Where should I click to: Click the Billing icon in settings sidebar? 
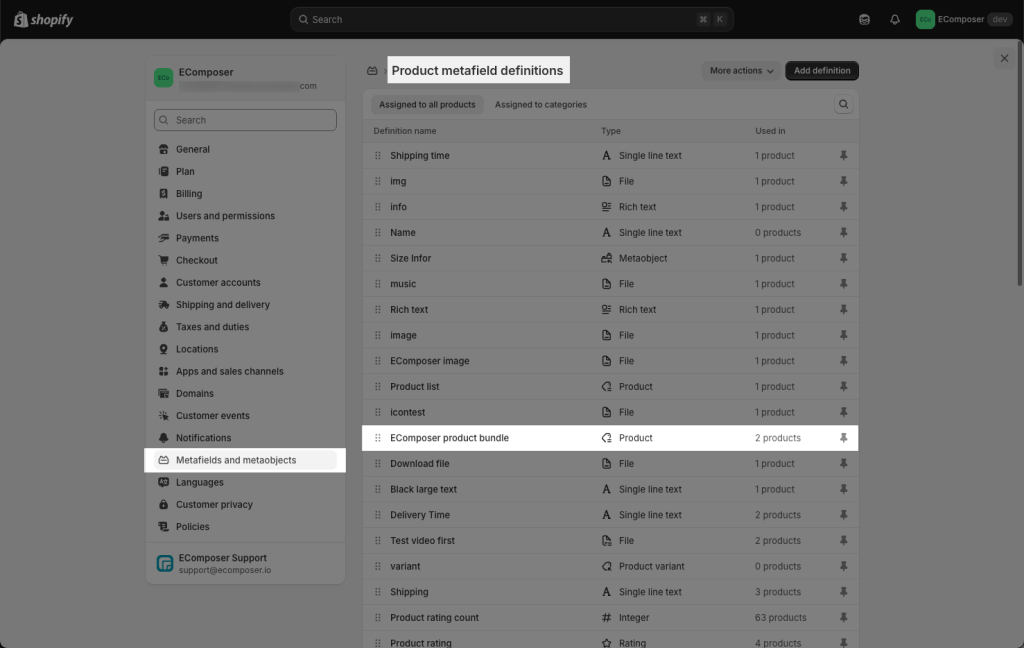pyautogui.click(x=164, y=194)
